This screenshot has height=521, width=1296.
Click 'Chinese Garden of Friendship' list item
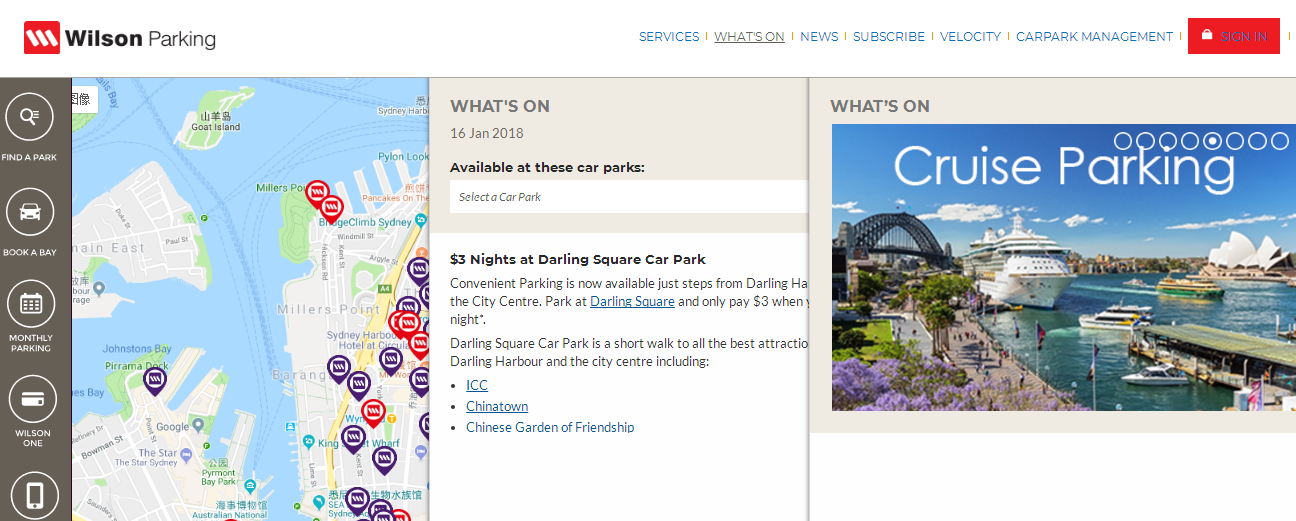550,427
